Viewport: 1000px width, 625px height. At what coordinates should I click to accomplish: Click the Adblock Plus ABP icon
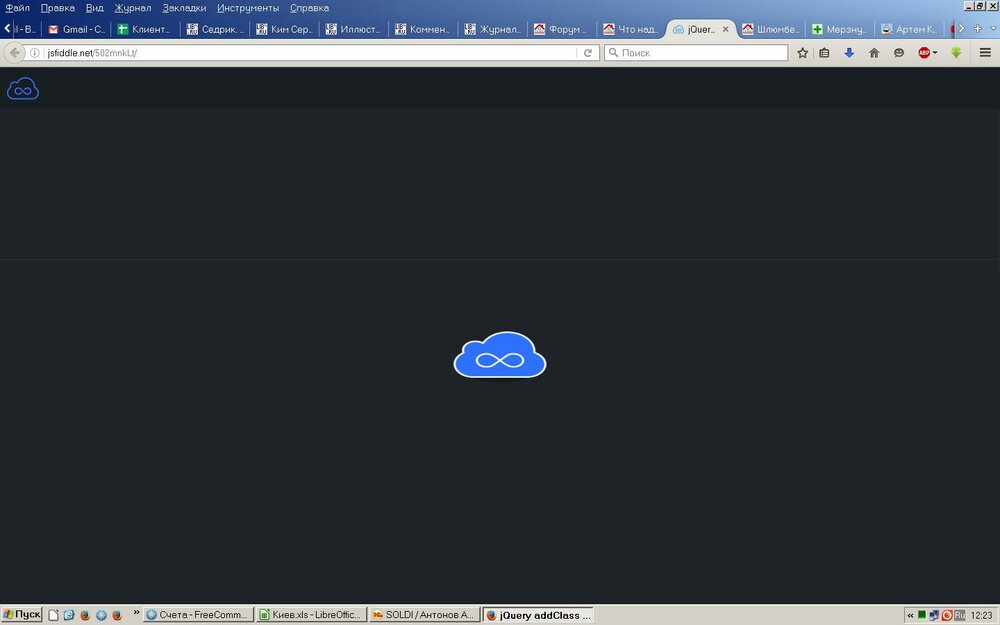pos(923,53)
